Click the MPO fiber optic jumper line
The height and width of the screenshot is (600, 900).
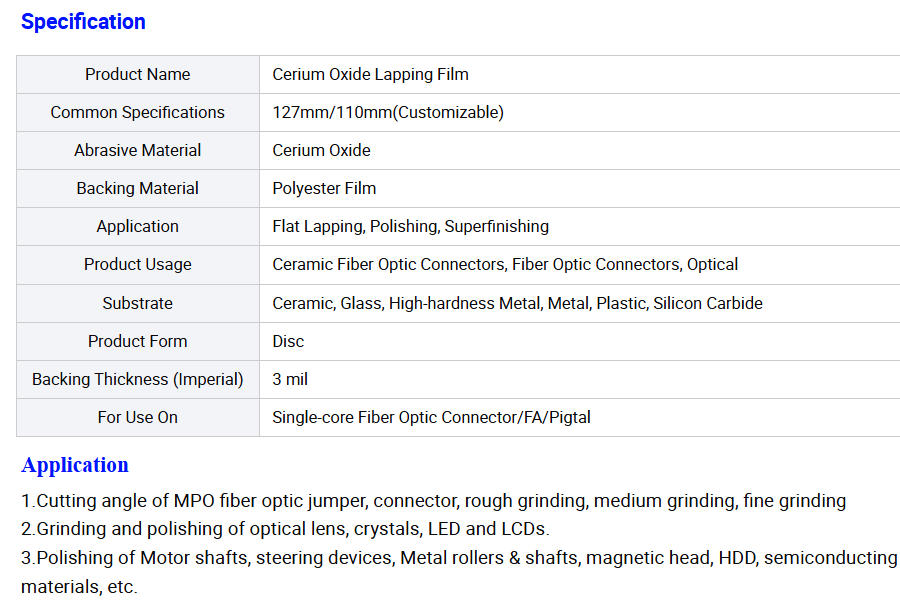(x=433, y=501)
